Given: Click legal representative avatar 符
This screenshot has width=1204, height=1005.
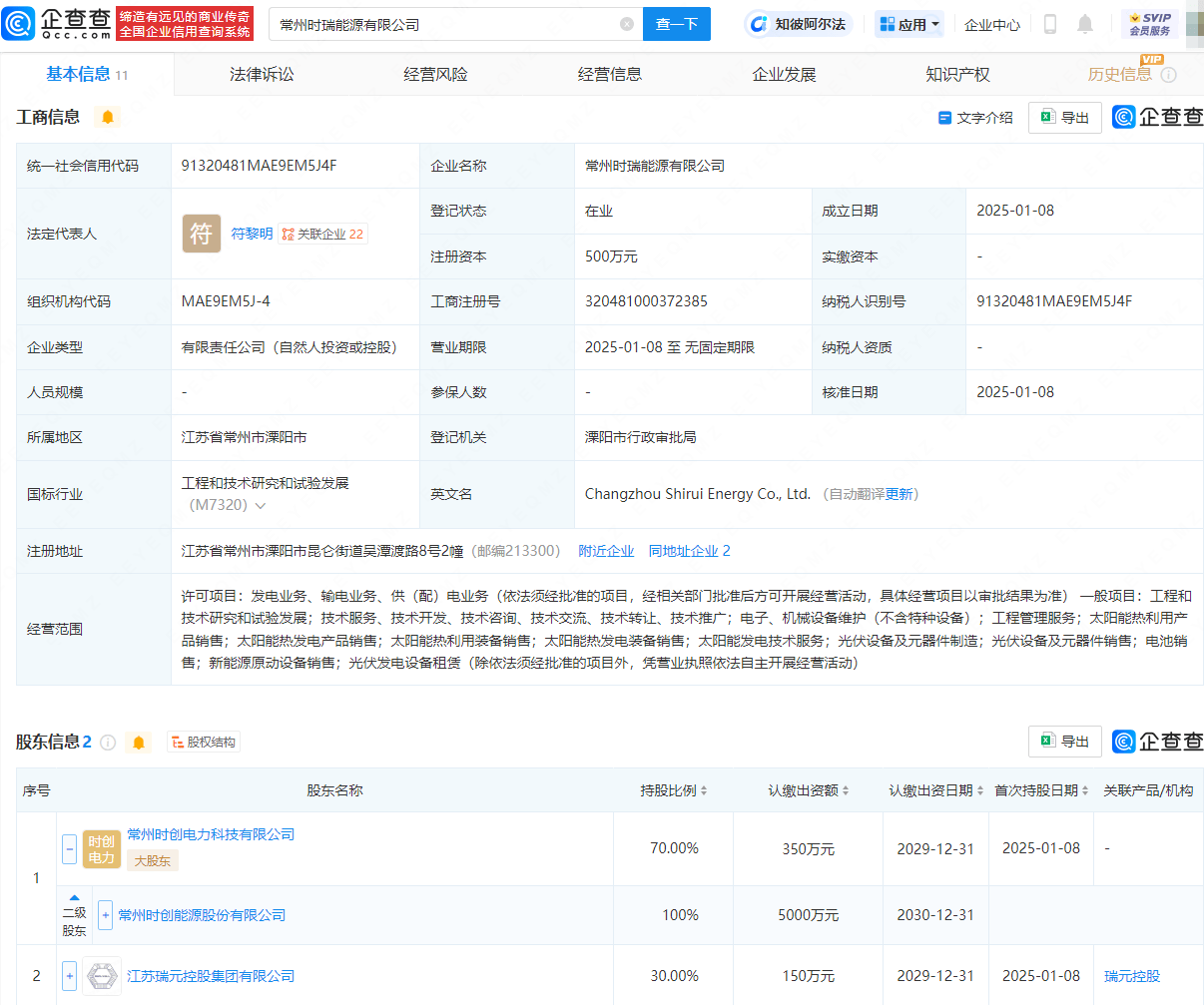Looking at the screenshot, I should (x=202, y=234).
